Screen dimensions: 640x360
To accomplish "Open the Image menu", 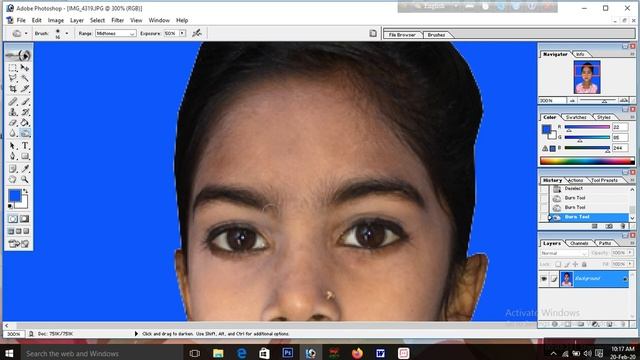I will (56, 20).
